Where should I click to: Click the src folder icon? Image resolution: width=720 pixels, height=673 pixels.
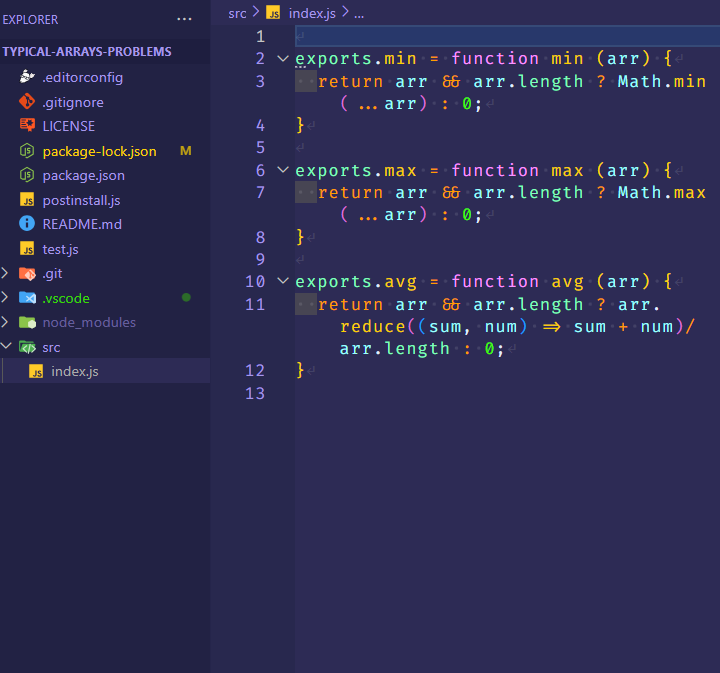click(27, 347)
